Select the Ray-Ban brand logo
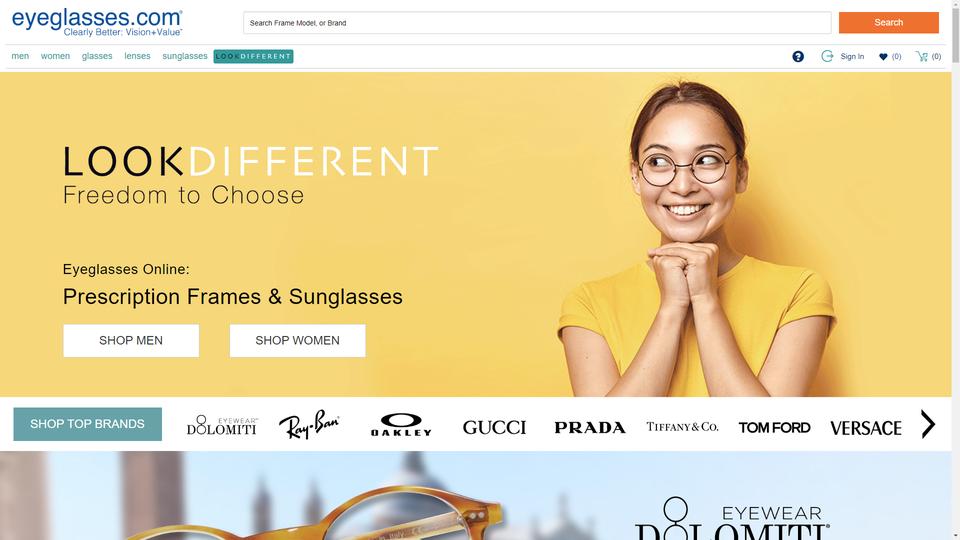 tap(309, 424)
